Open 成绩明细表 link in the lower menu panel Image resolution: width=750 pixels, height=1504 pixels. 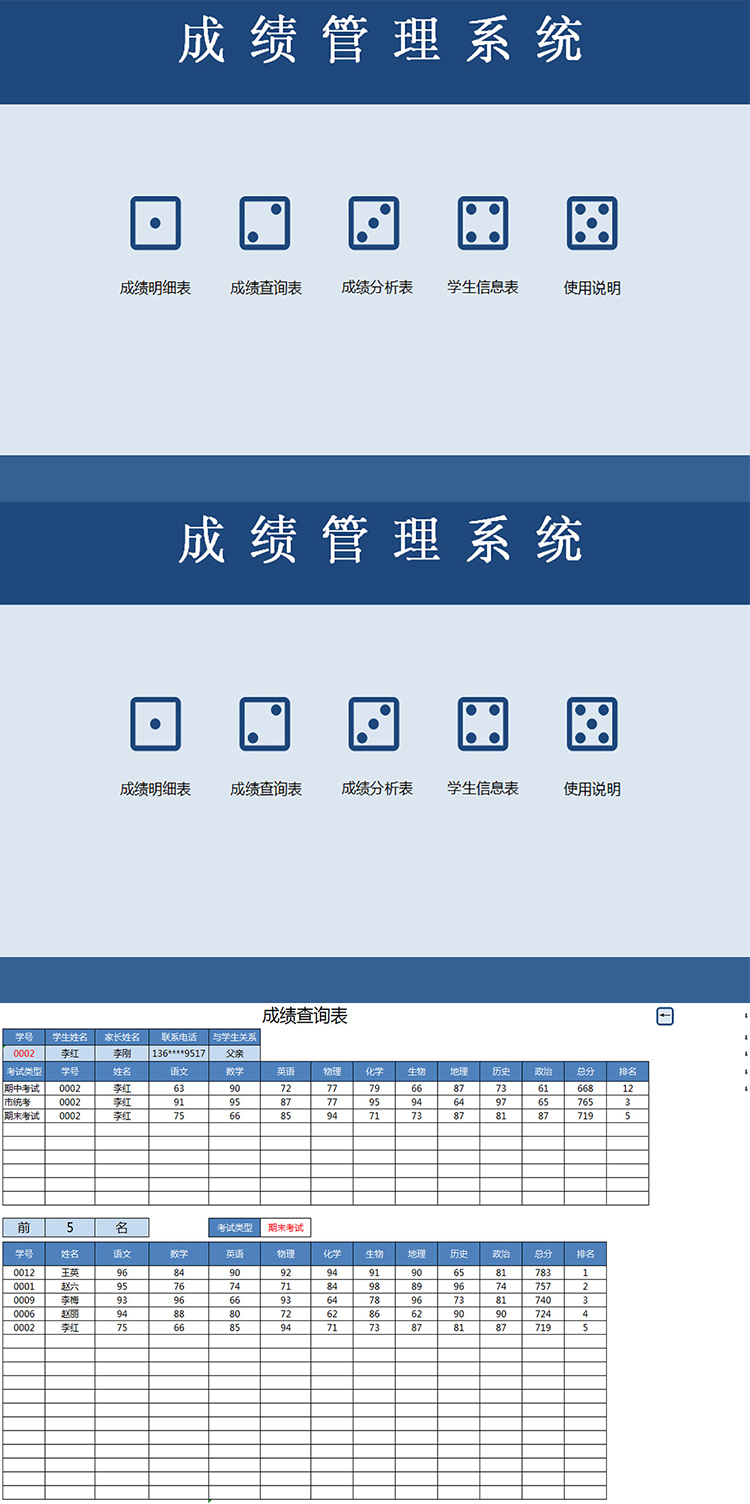tap(155, 789)
